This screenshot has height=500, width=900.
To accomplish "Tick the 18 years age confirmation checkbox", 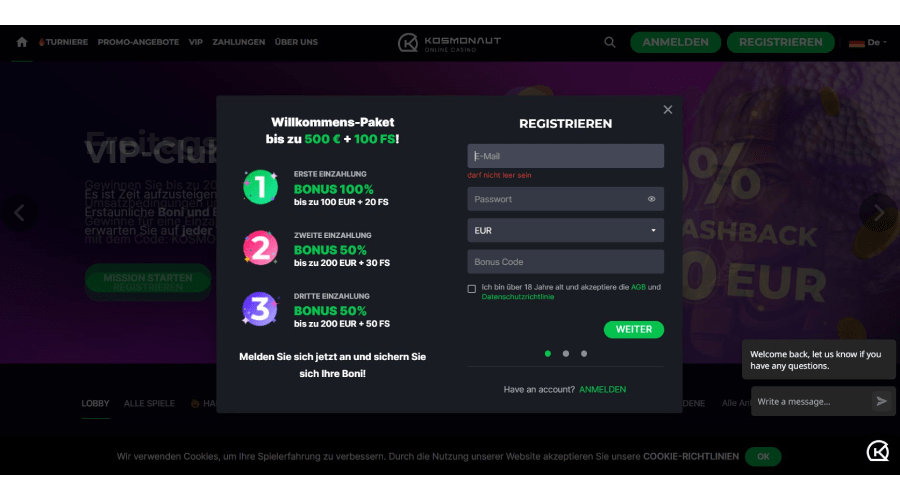I will pos(472,288).
